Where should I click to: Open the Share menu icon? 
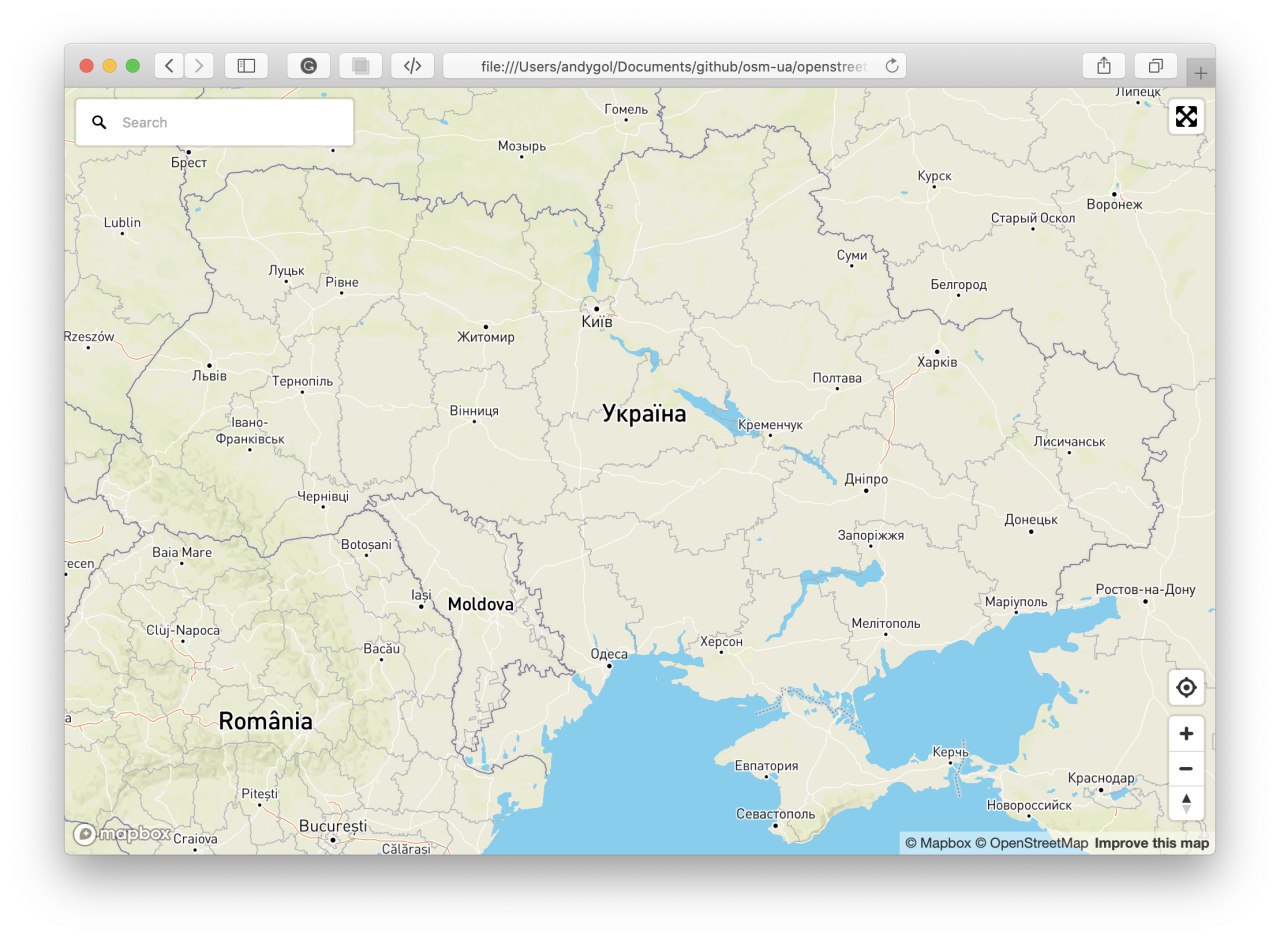pyautogui.click(x=1104, y=66)
